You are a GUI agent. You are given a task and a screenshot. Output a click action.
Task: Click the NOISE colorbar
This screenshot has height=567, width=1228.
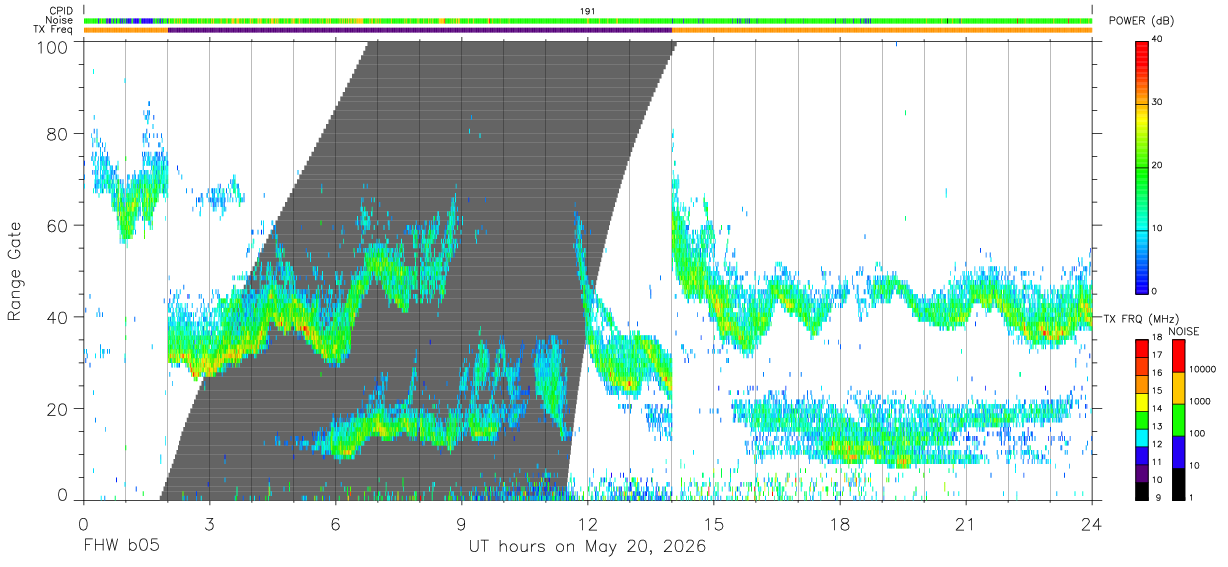click(1178, 420)
